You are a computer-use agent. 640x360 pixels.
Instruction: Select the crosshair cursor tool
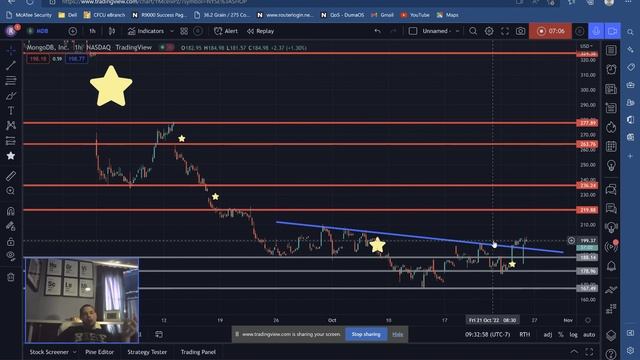(11, 50)
